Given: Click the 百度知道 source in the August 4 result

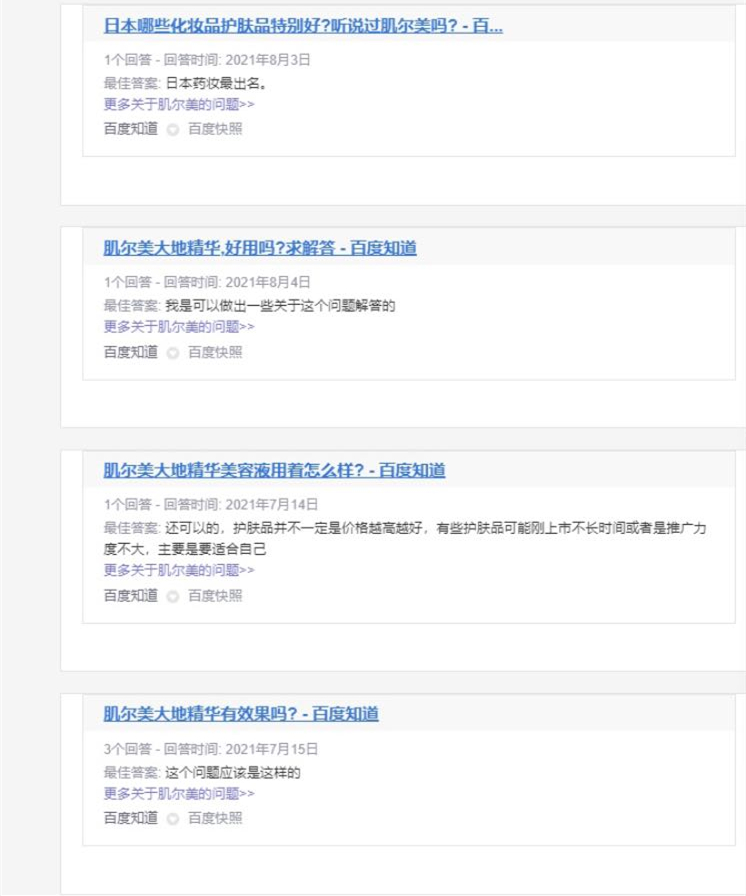Looking at the screenshot, I should (131, 352).
